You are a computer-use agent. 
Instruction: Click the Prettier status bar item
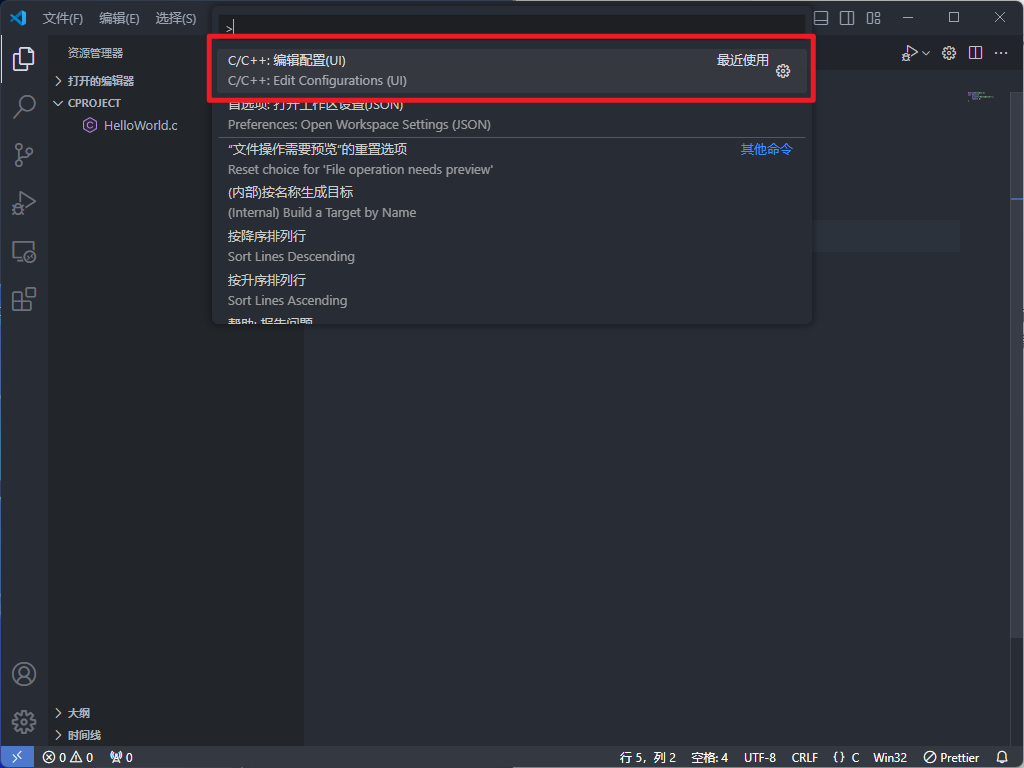(x=951, y=757)
